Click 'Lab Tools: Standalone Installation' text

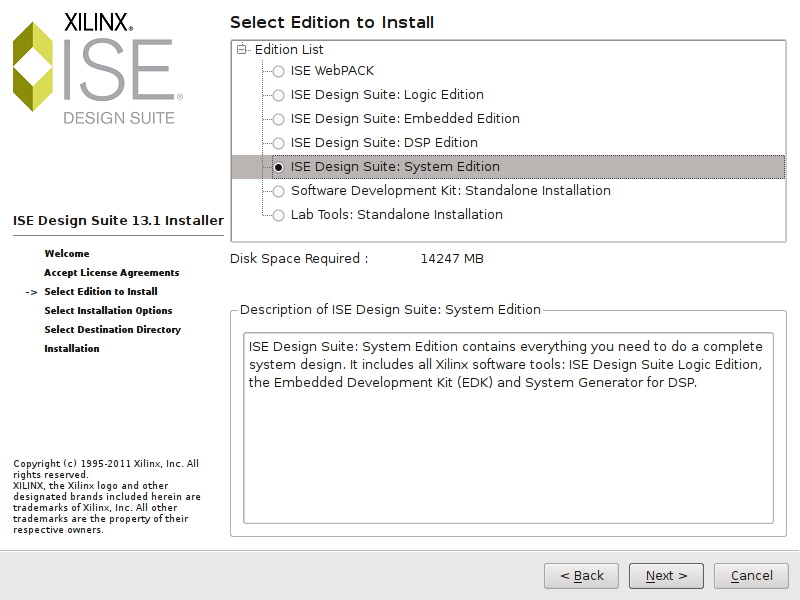(396, 215)
